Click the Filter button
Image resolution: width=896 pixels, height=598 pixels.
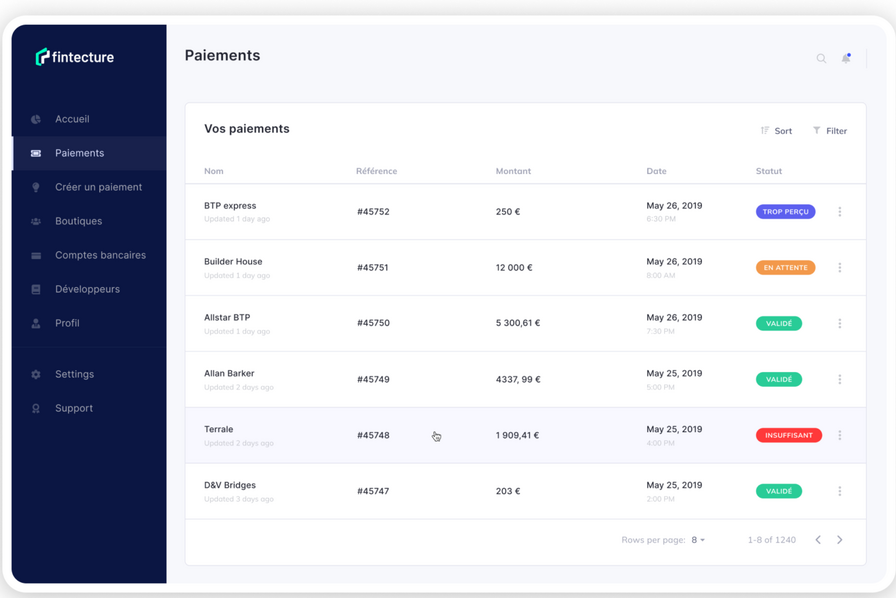(830, 131)
